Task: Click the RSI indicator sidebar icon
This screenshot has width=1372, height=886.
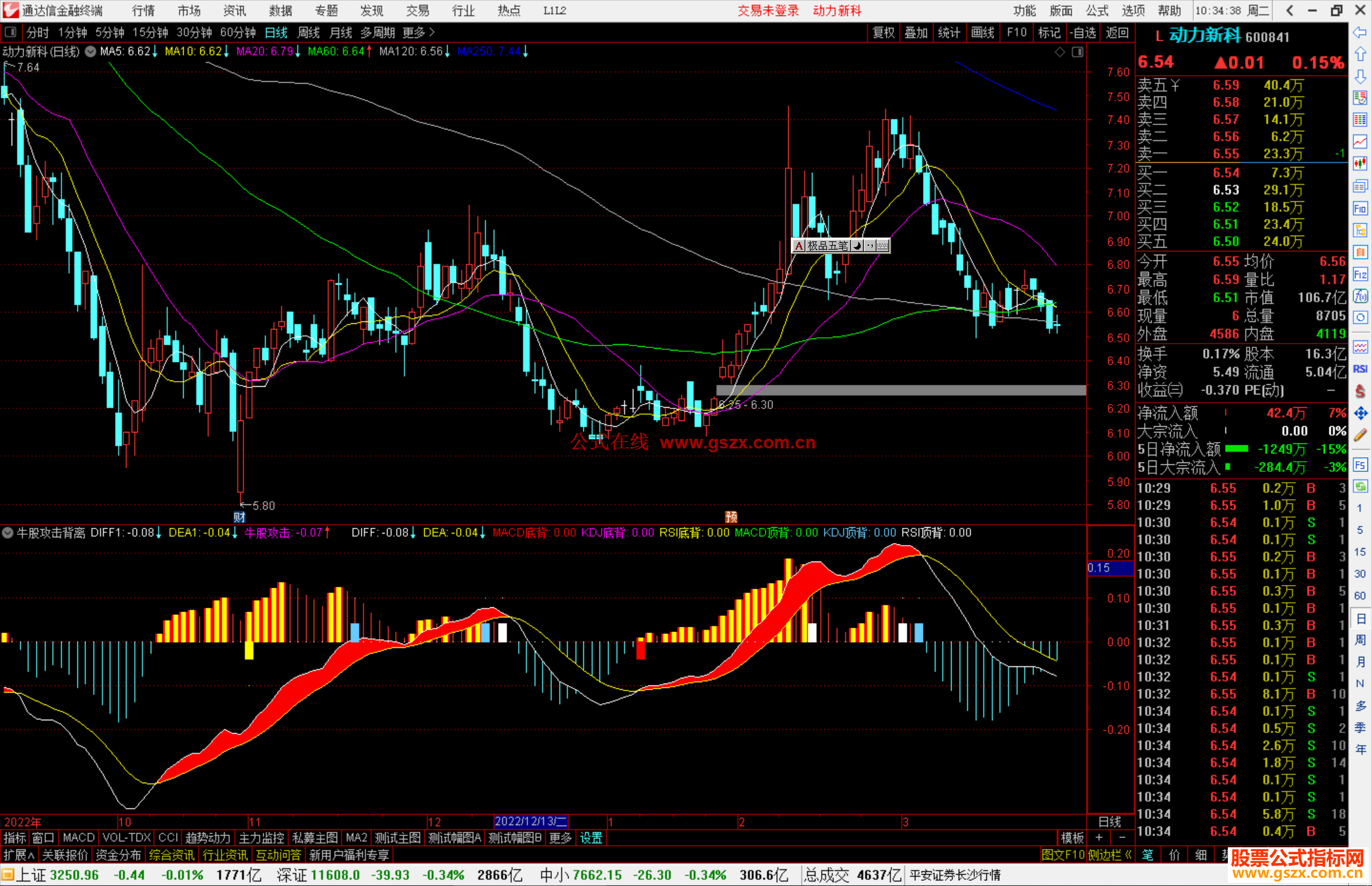Action: [1360, 369]
